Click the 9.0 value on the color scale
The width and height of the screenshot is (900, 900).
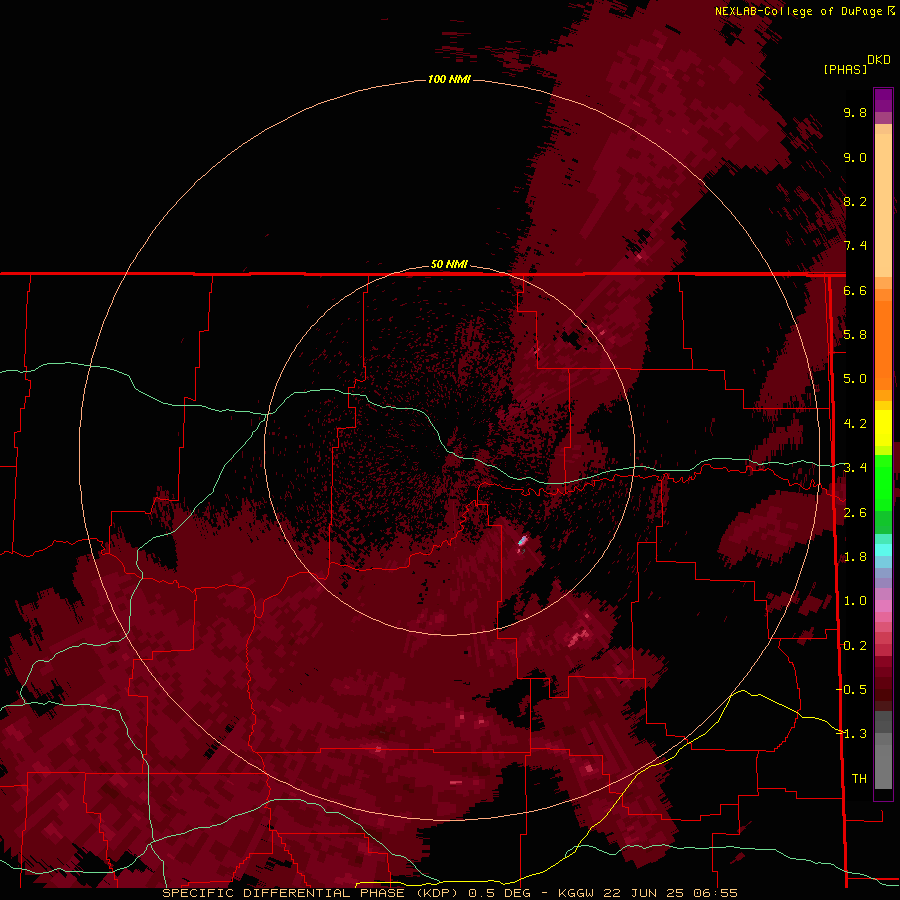tap(855, 157)
